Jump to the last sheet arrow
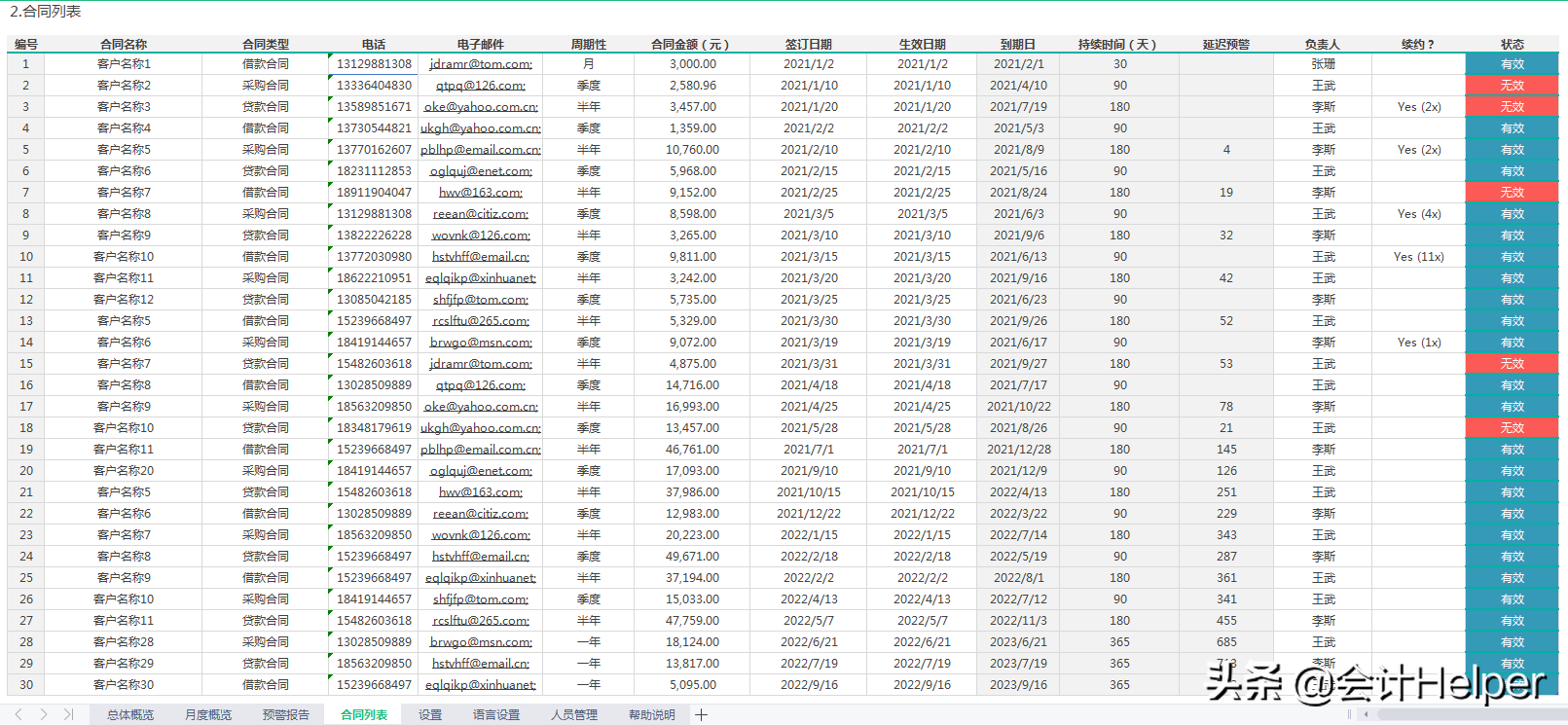The width and height of the screenshot is (1568, 725). pyautogui.click(x=68, y=714)
